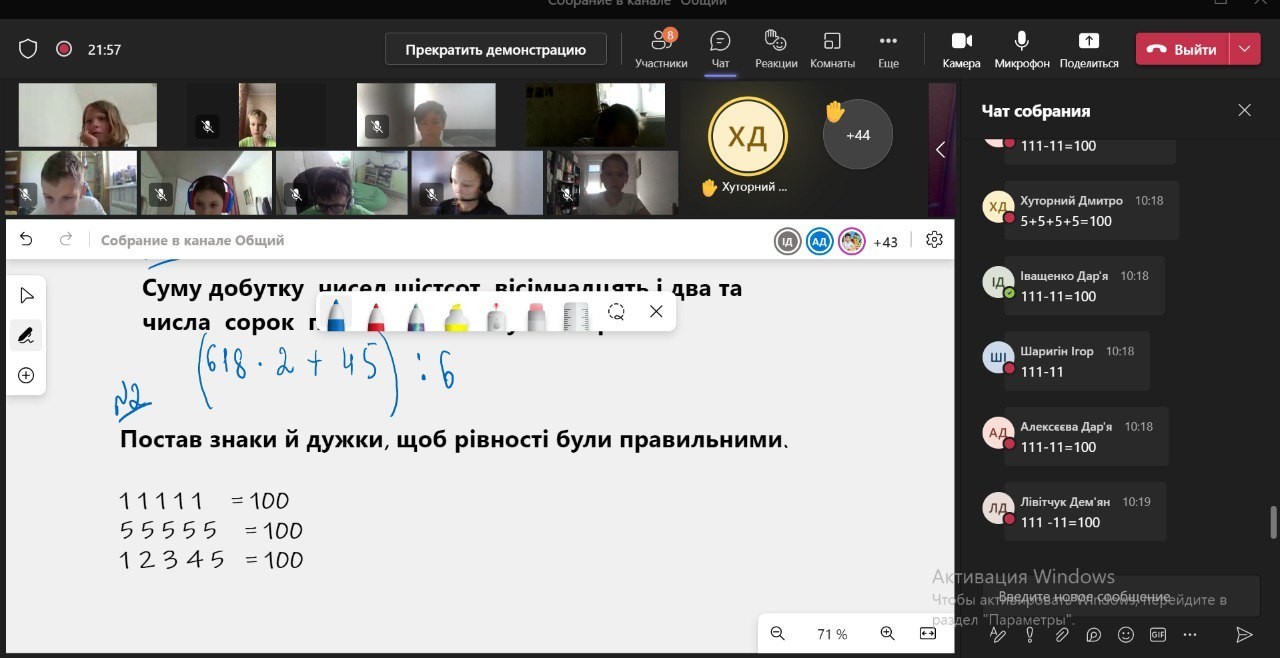1280x658 pixels.
Task: Click Алексєєва Дар'я's avatar in chat
Action: tap(998, 434)
